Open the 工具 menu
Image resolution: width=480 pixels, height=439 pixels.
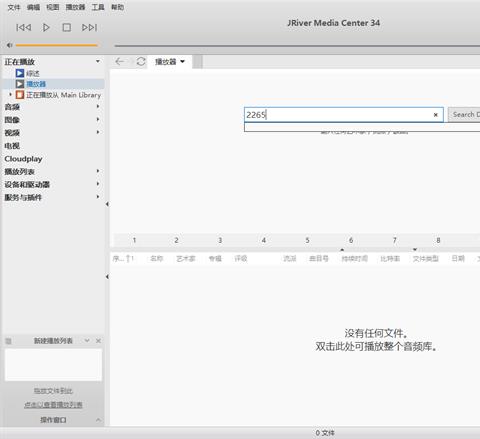98,7
